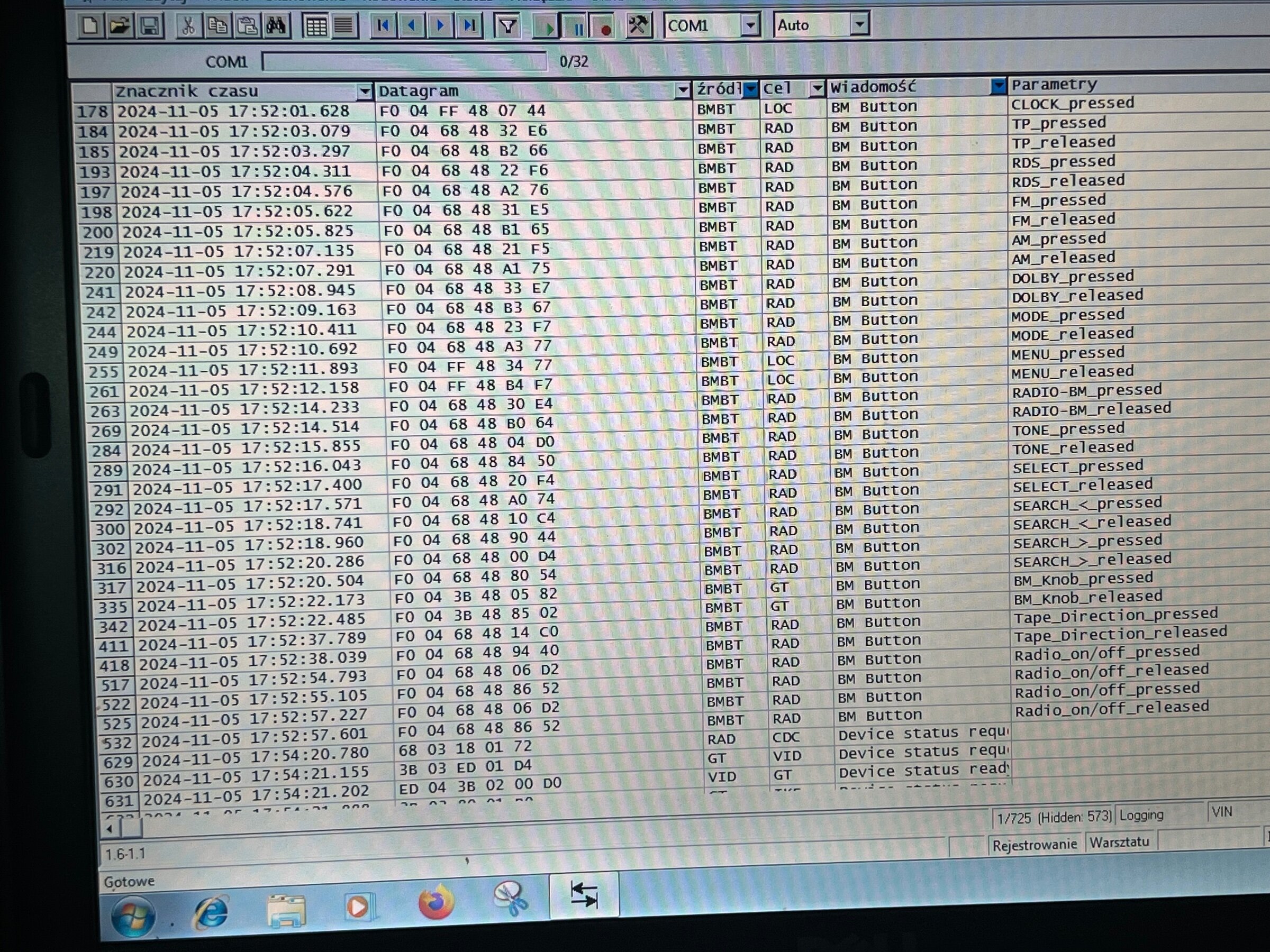Open the Wiadomość column filter dropdown
This screenshot has height=952, width=1270.
click(999, 87)
